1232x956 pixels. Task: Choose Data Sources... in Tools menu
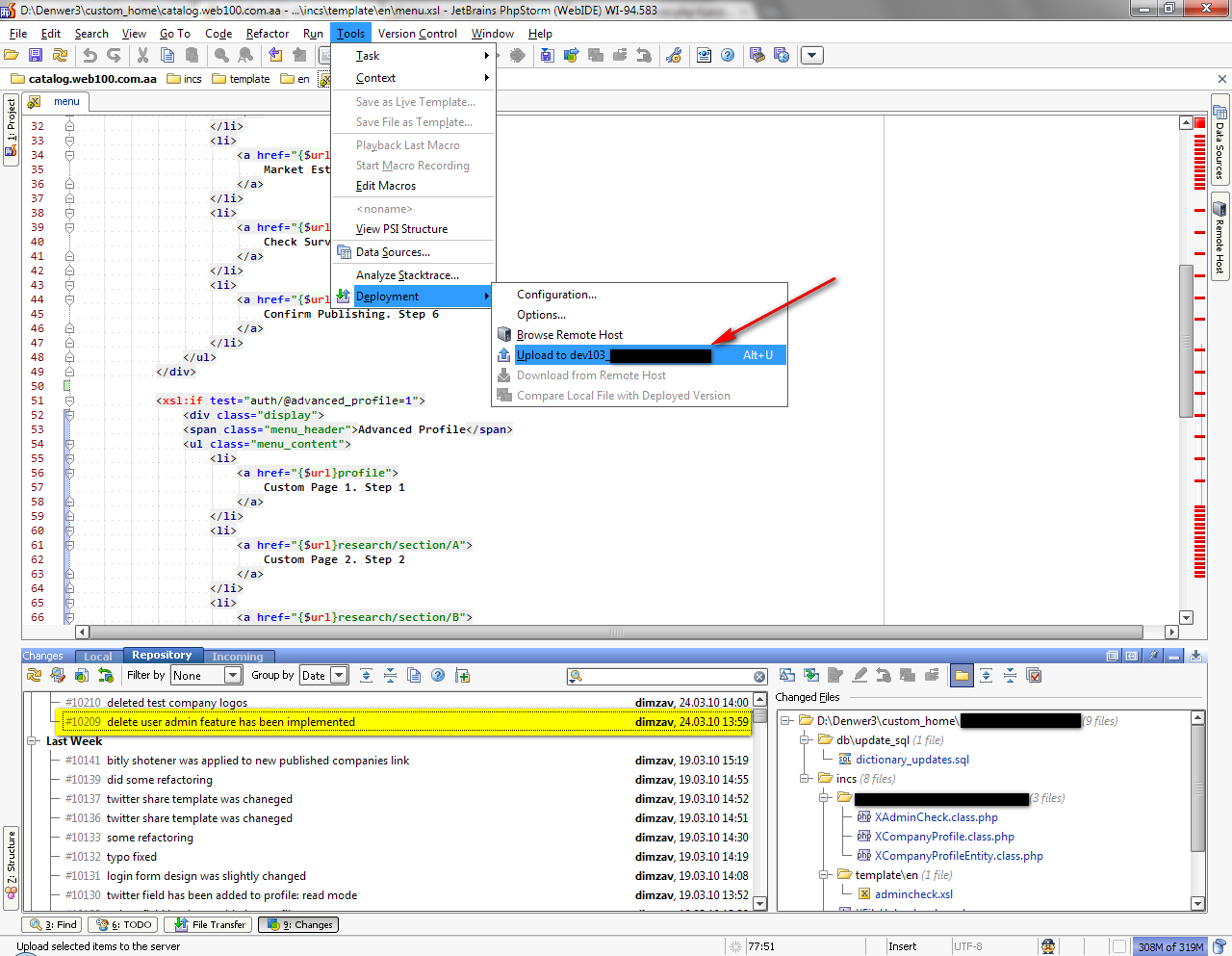(414, 252)
